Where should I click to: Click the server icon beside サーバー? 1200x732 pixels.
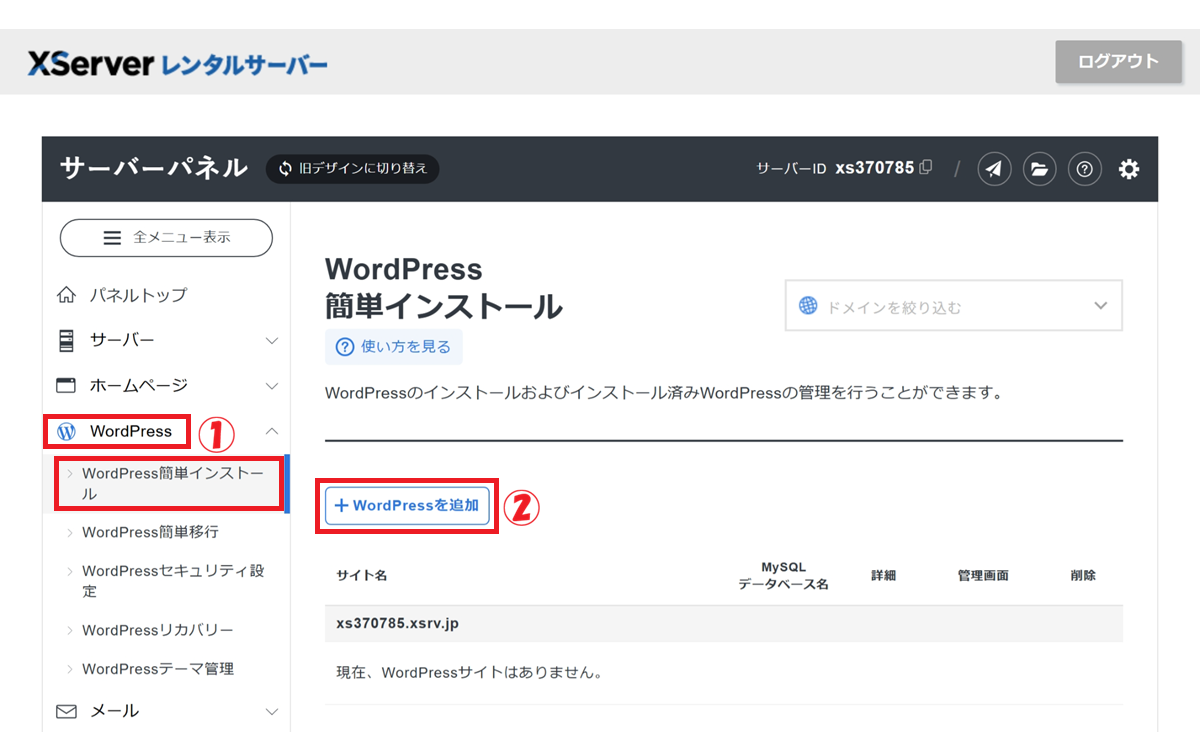(66, 340)
